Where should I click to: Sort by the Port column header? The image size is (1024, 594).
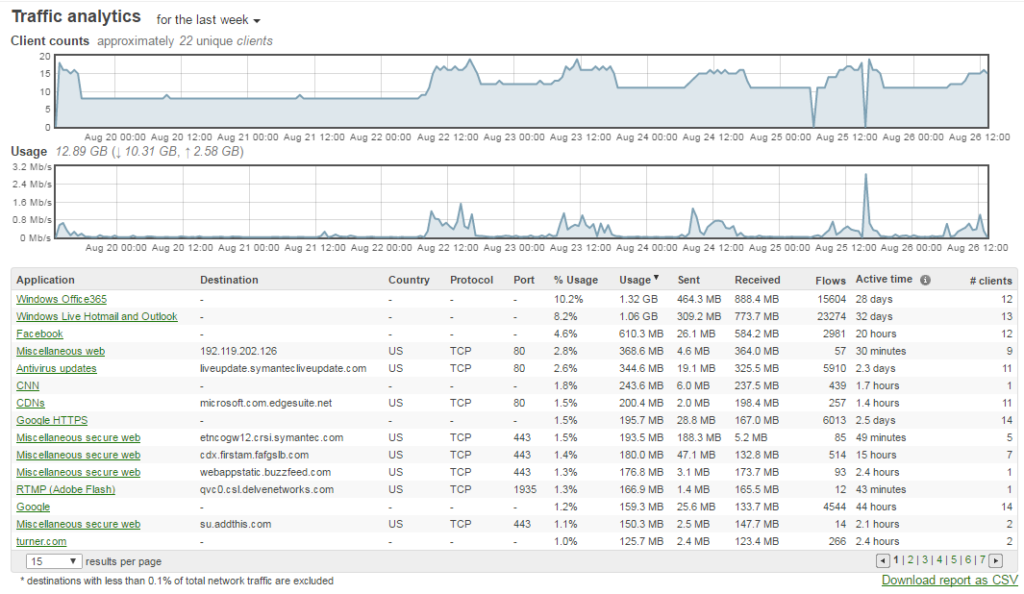524,280
